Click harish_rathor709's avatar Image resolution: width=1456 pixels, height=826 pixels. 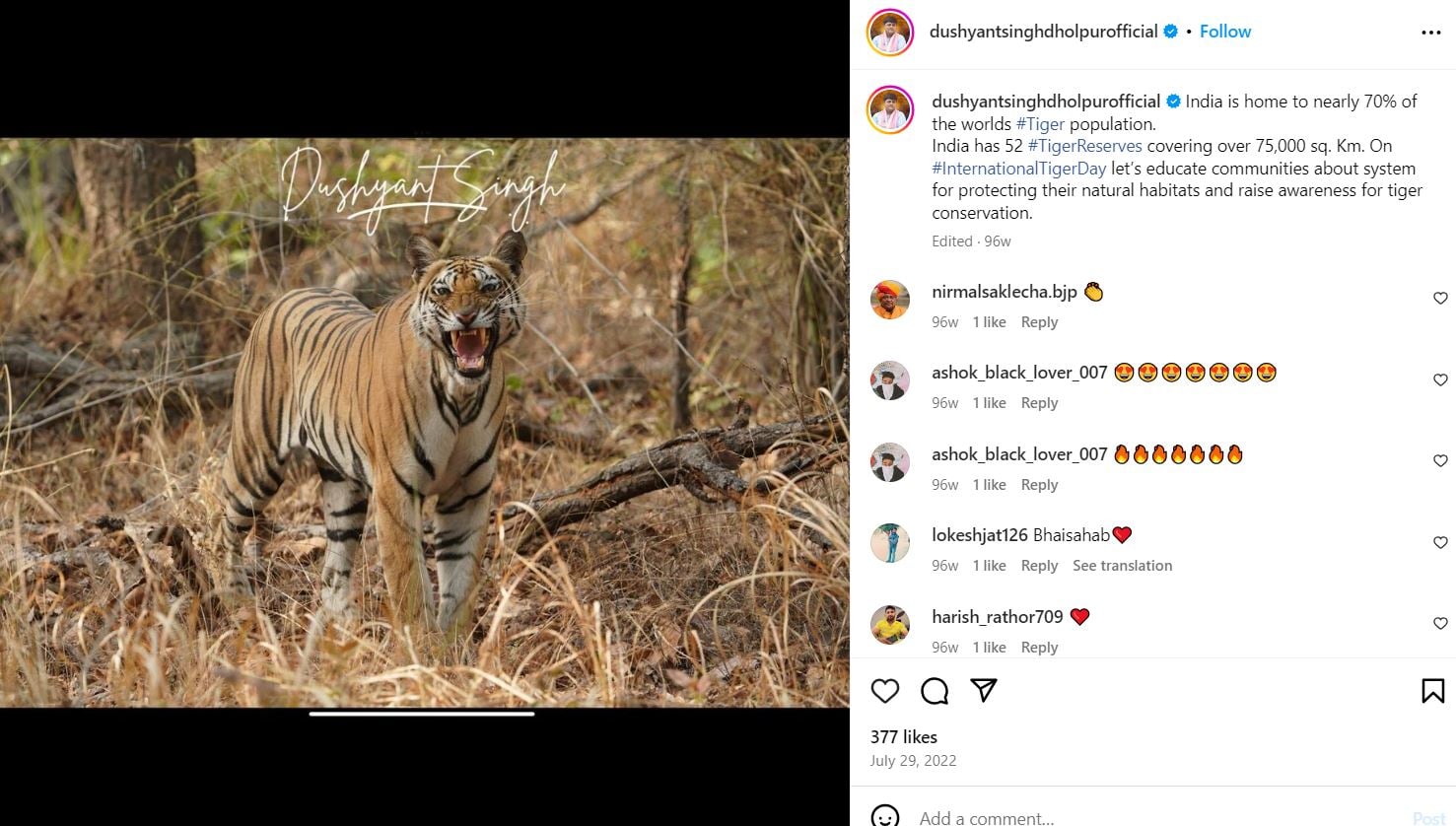click(889, 625)
